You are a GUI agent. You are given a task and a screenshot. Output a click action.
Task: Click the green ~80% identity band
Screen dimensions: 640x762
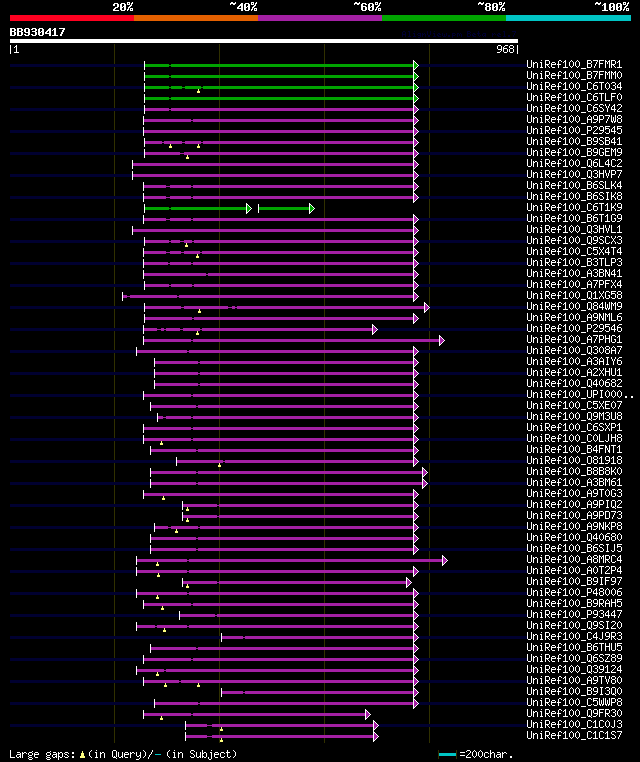click(x=444, y=18)
